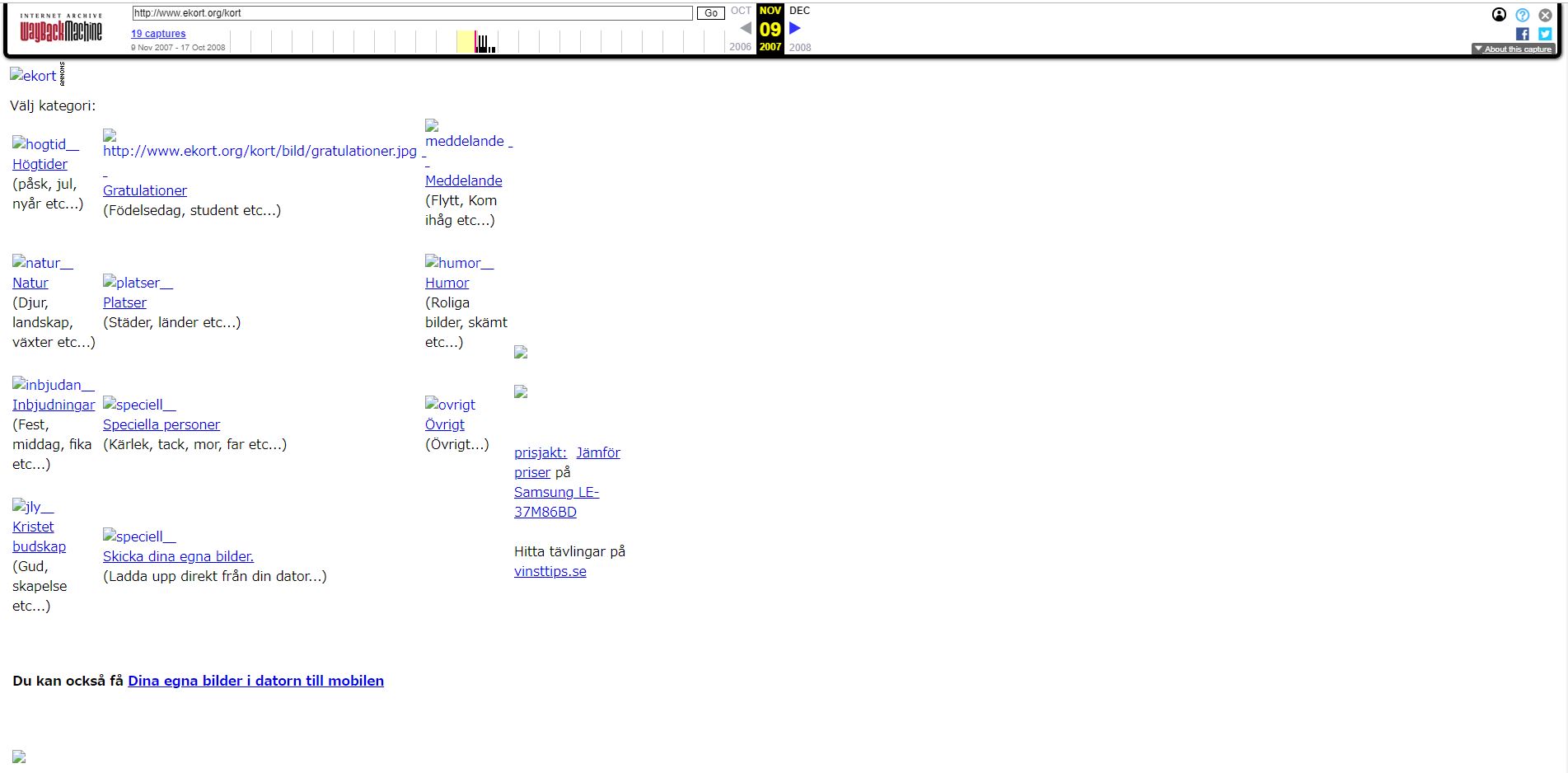This screenshot has width=1568, height=773.
Task: Visit the vinsttips.se link
Action: (x=550, y=571)
